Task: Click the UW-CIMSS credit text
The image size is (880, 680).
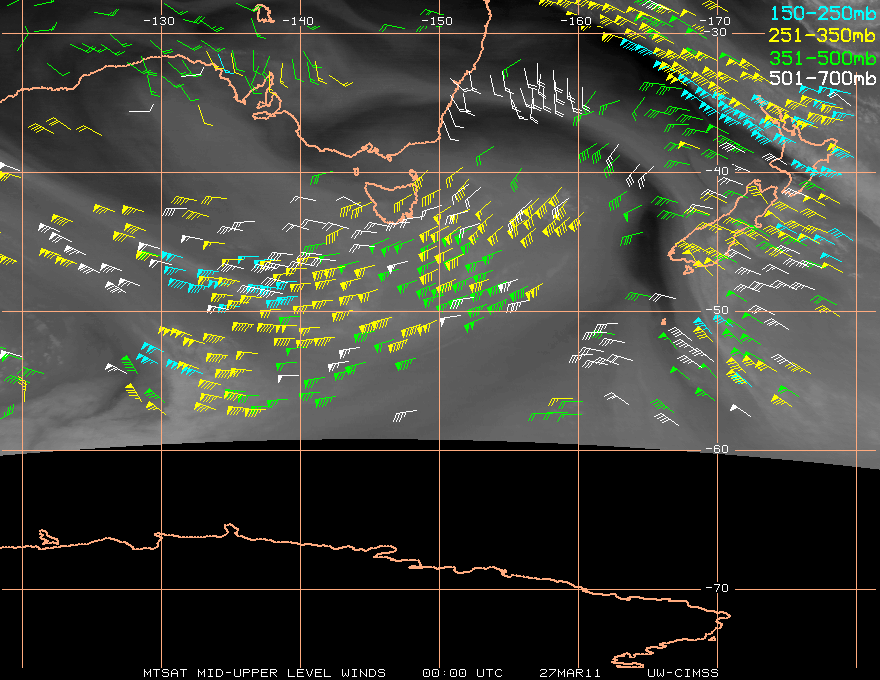Action: coord(682,673)
